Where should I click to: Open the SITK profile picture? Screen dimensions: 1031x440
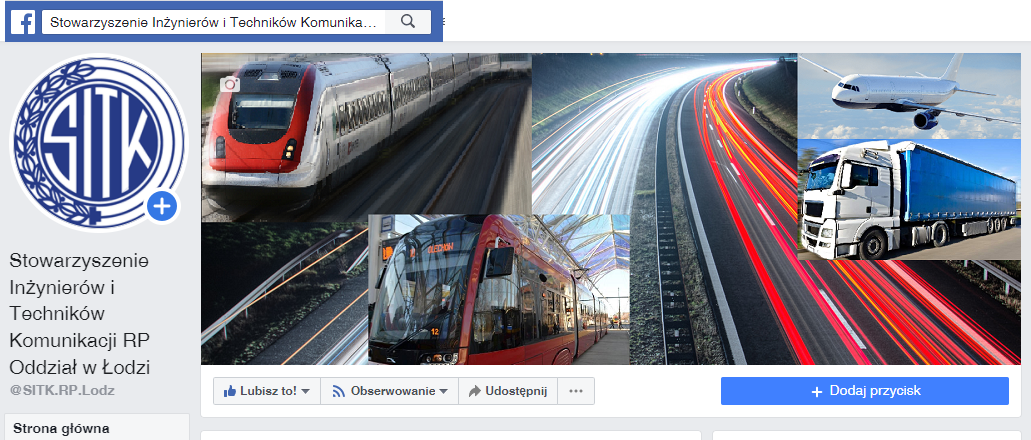(99, 142)
